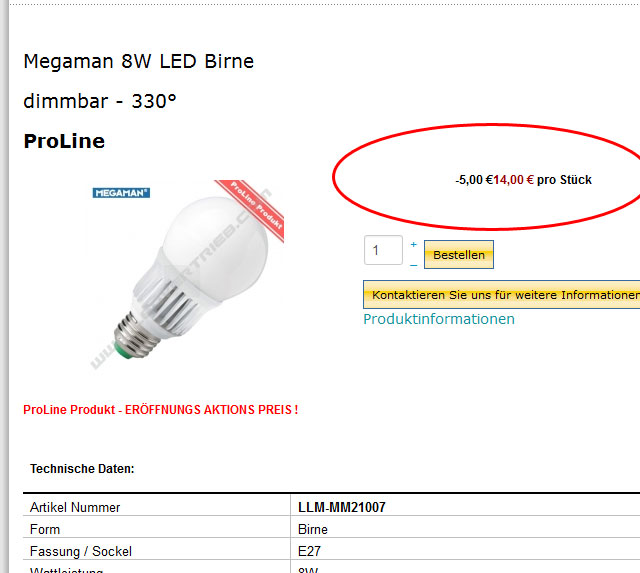
Task: Click the 14,00 € sale price
Action: pos(514,180)
